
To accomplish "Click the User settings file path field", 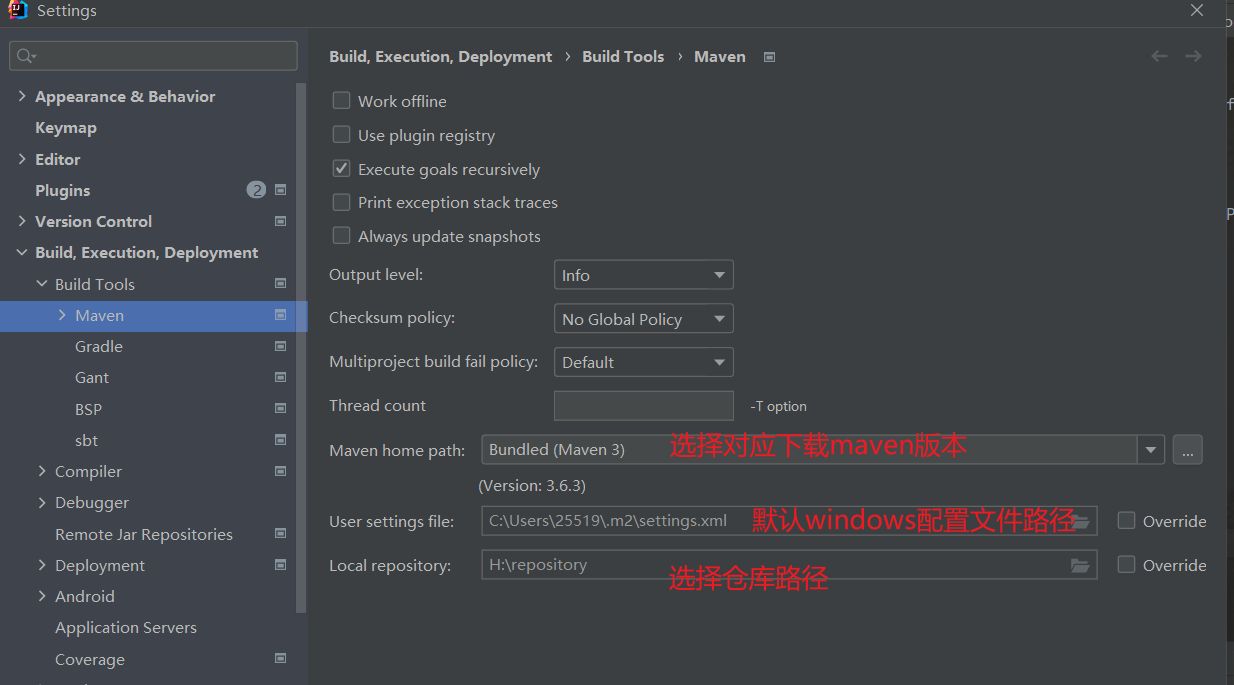I will pos(789,521).
